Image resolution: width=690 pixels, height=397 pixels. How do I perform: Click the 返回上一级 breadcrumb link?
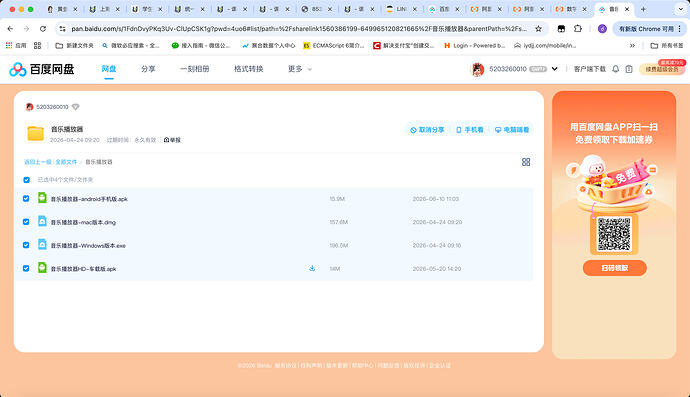pos(37,162)
